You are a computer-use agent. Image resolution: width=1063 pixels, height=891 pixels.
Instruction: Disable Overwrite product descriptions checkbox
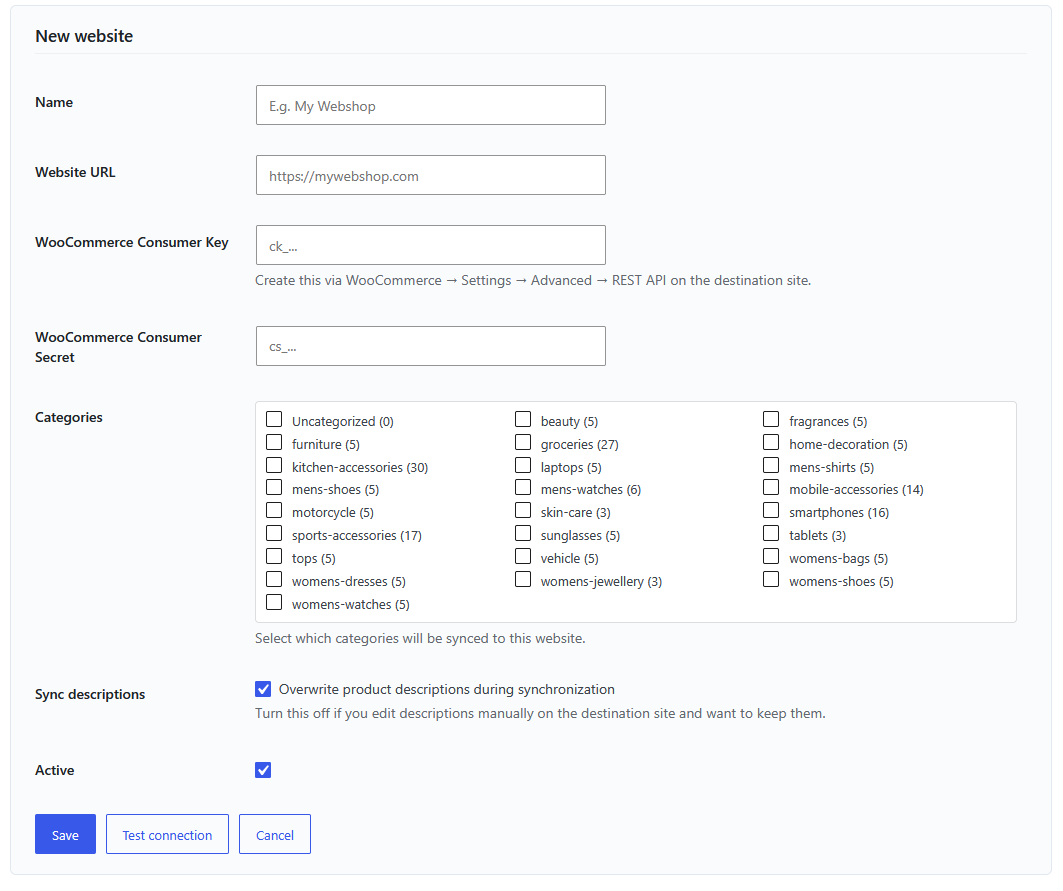click(263, 689)
